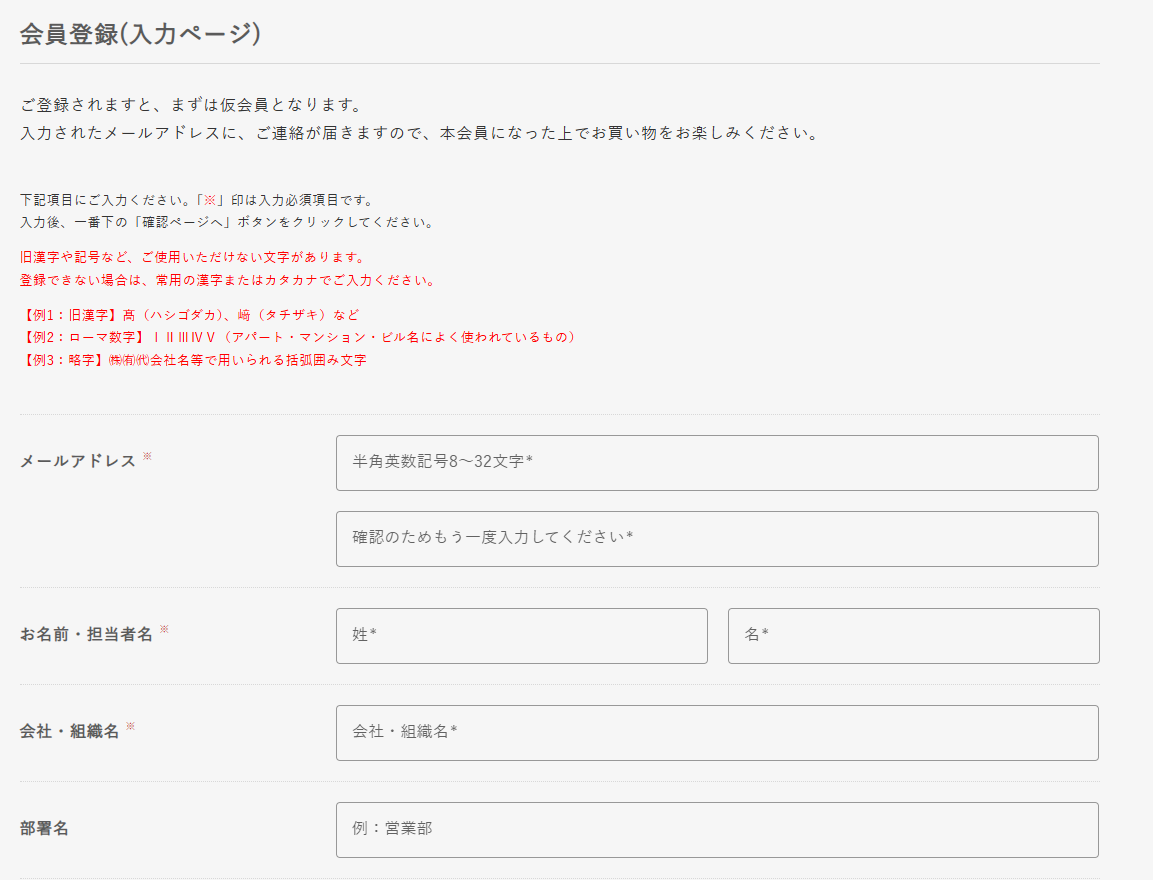1153x880 pixels.
Task: Click the メールアドレス field label
Action: [x=78, y=461]
